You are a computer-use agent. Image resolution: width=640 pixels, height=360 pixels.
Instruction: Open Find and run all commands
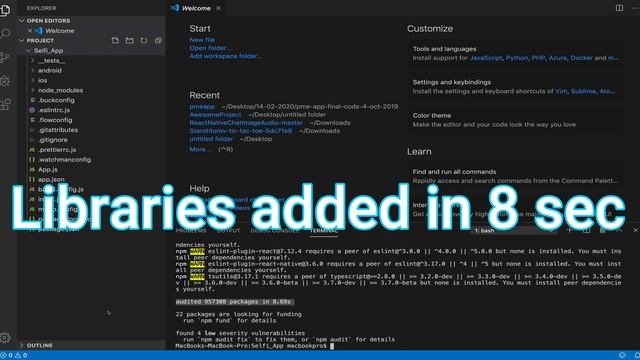click(x=515, y=176)
